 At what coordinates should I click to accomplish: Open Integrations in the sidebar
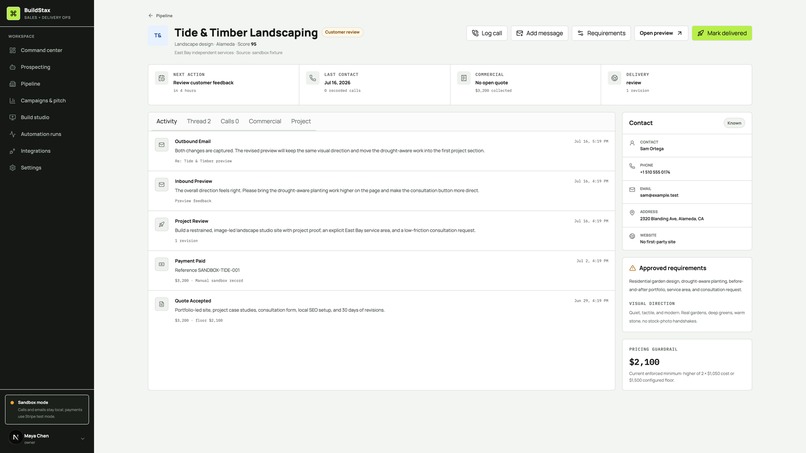[35, 151]
